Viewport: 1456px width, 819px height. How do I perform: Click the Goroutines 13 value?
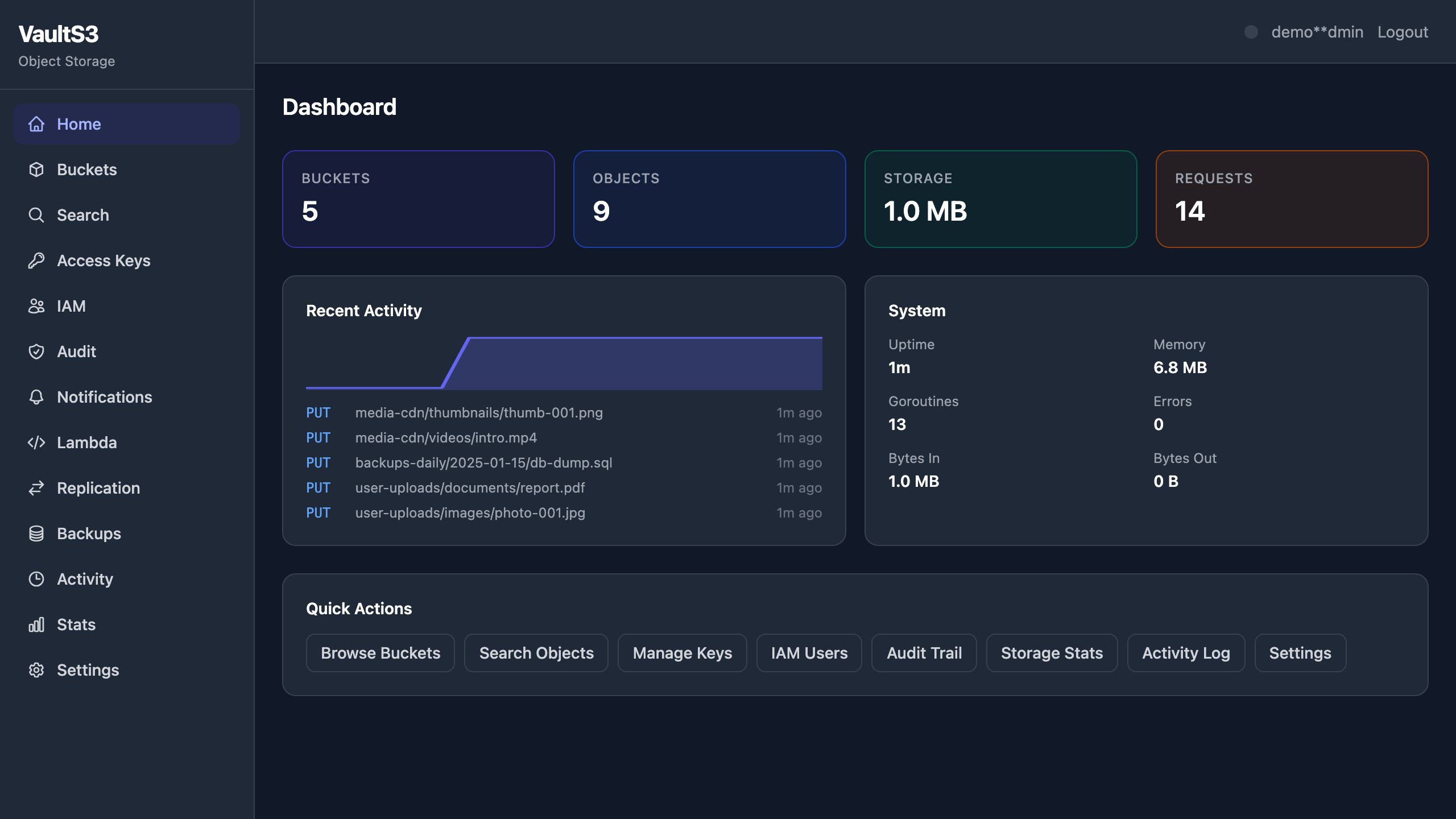pos(897,424)
